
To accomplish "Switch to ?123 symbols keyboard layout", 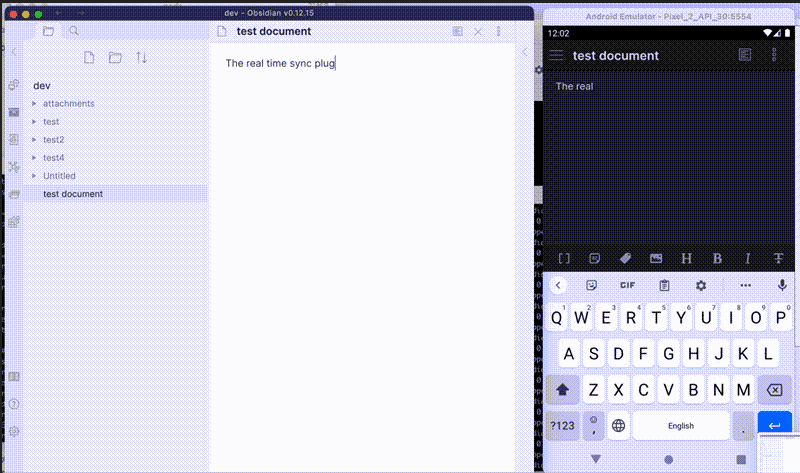I will click(x=563, y=425).
